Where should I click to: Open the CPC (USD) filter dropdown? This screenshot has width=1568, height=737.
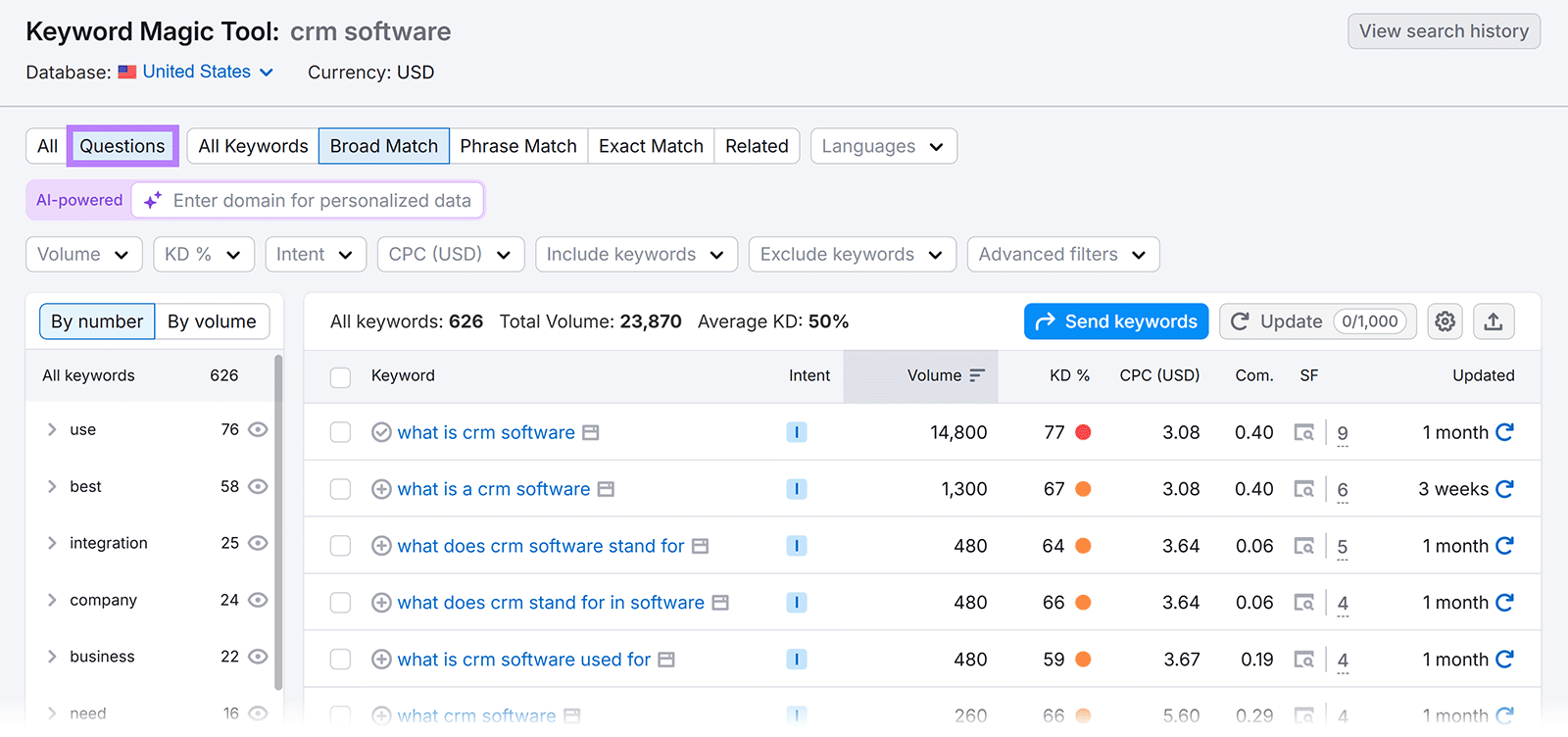tap(451, 254)
